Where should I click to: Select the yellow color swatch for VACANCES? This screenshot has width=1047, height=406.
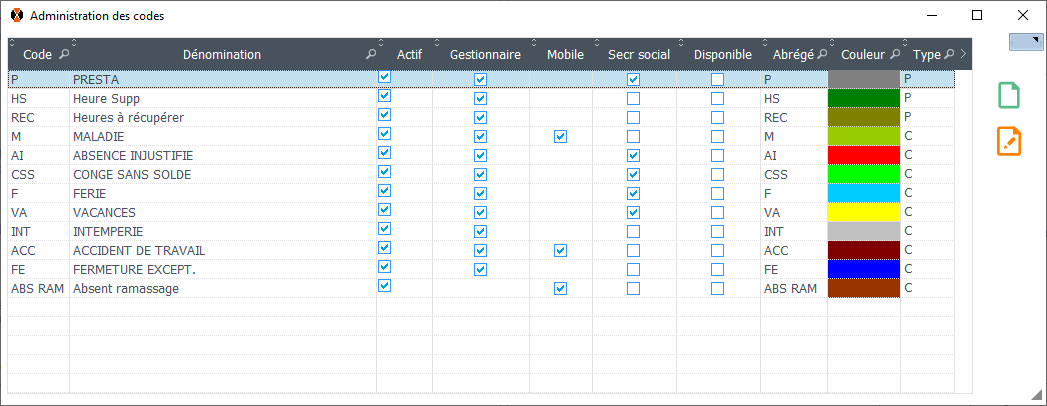pos(863,213)
